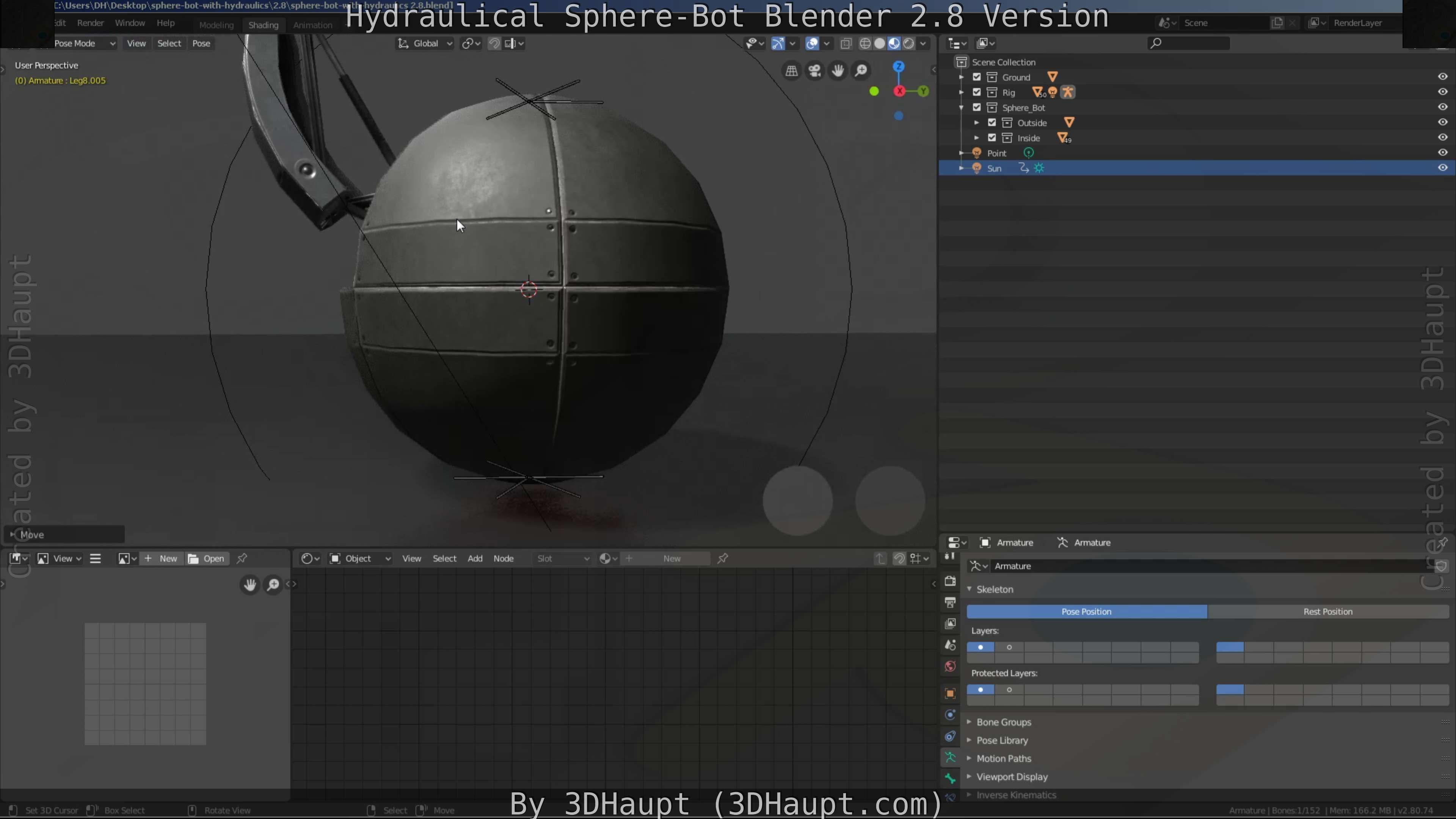Click New image button in image editor
This screenshot has height=819, width=1456.
162,559
